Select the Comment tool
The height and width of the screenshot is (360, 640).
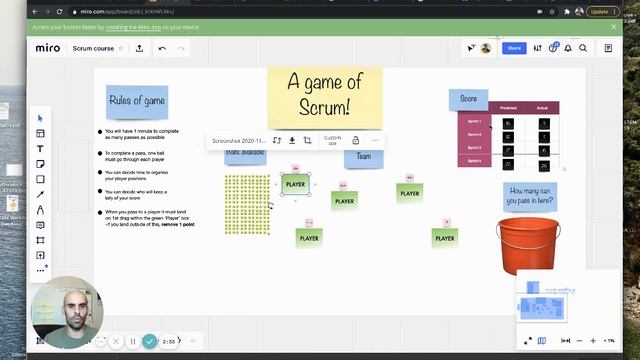click(x=40, y=225)
